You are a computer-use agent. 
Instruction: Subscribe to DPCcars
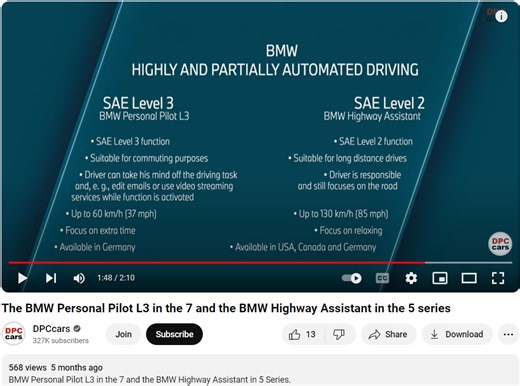point(174,334)
